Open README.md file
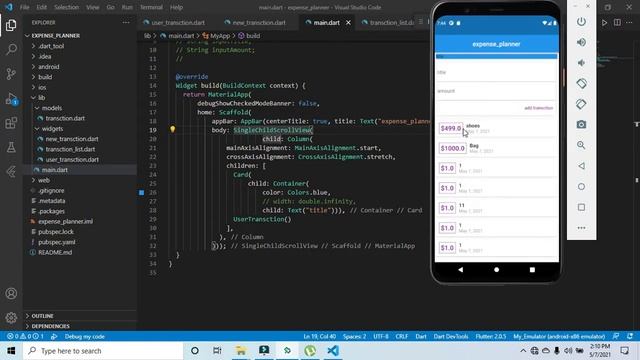The height and width of the screenshot is (360, 640). [x=55, y=252]
